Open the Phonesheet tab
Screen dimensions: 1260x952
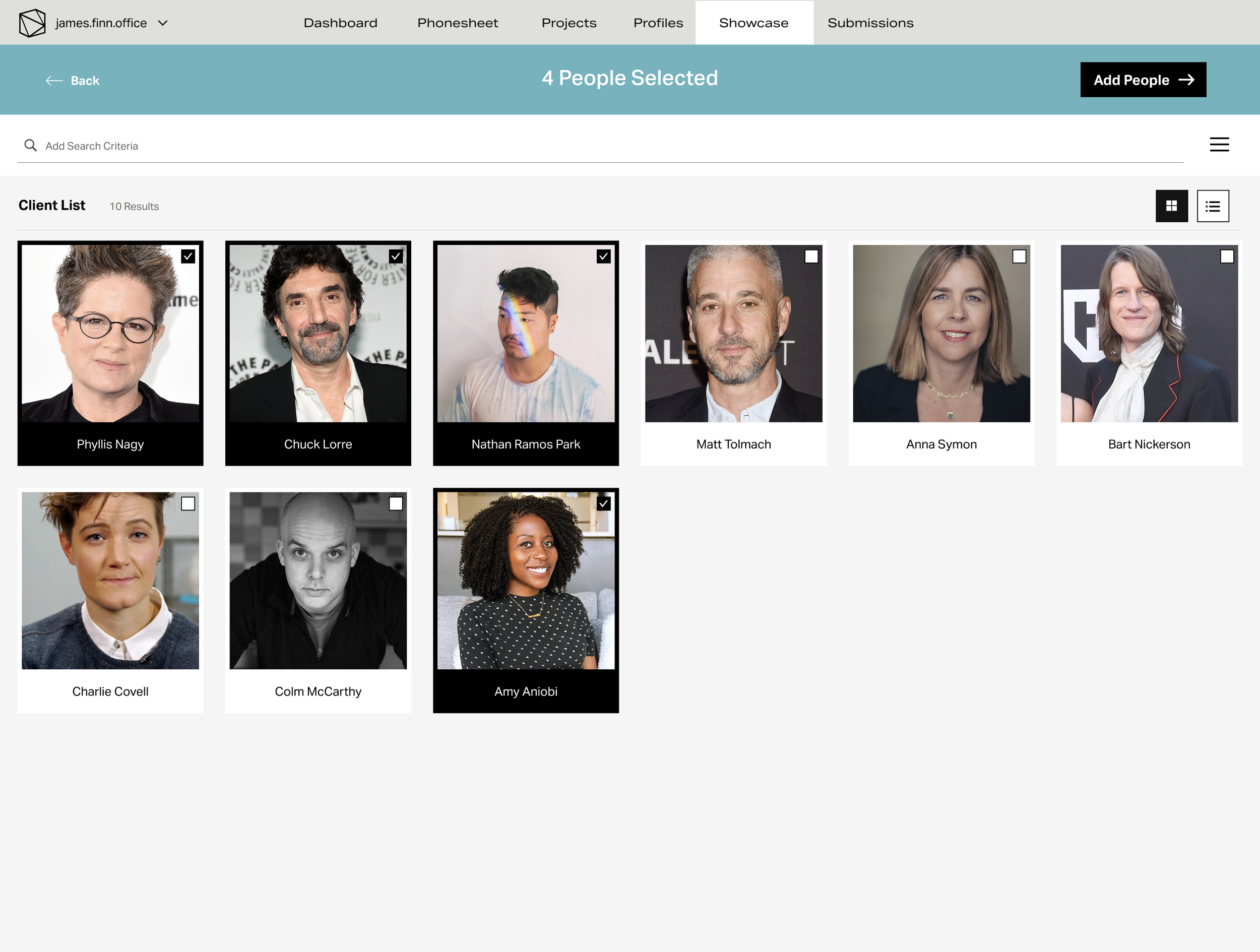pos(458,23)
